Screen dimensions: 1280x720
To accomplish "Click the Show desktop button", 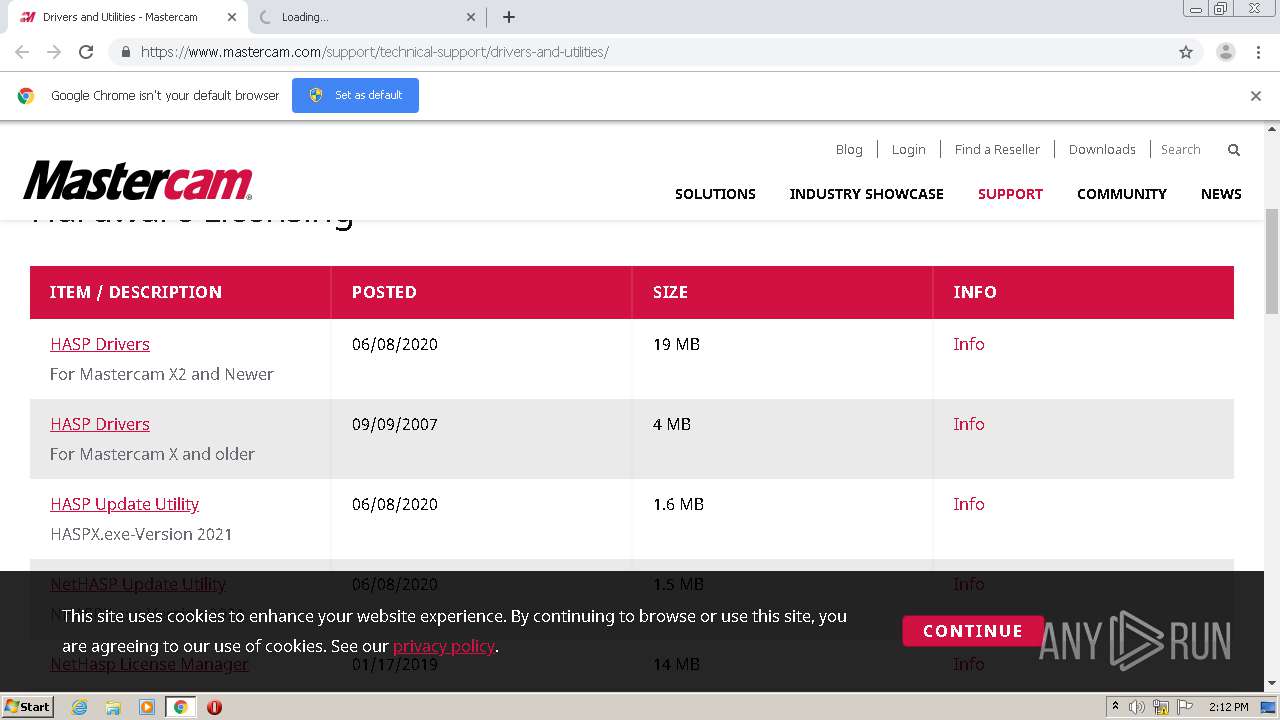I will click(x=1268, y=707).
